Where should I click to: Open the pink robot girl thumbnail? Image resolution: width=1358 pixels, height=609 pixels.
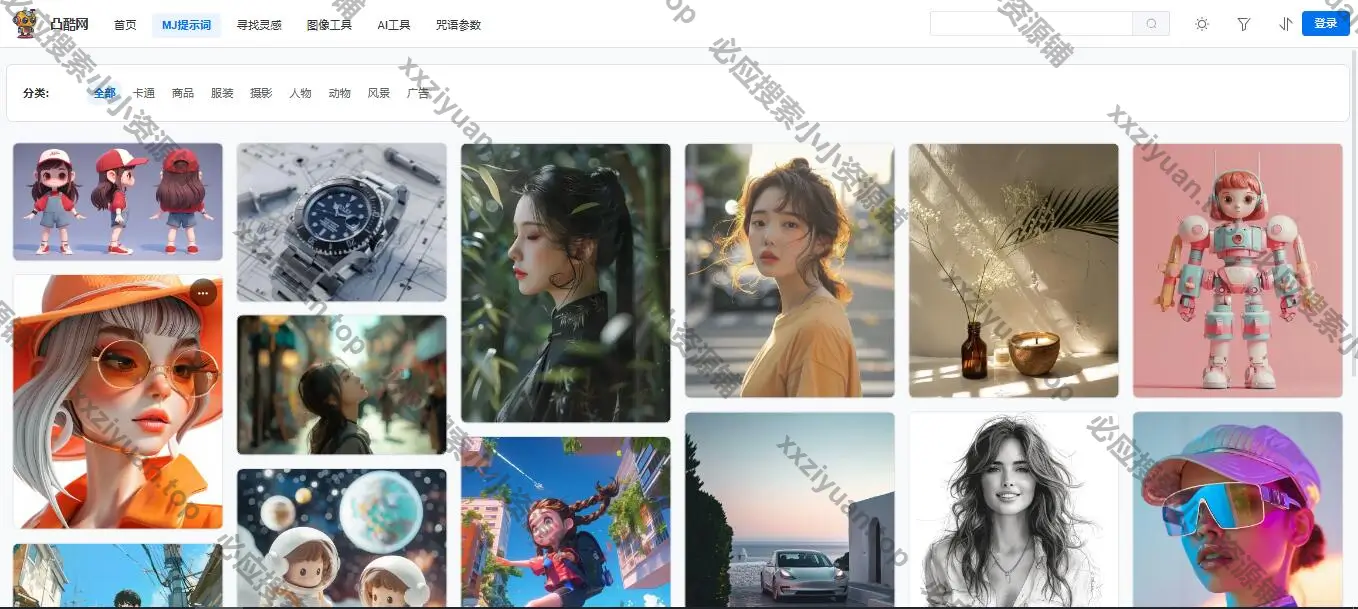point(1237,270)
